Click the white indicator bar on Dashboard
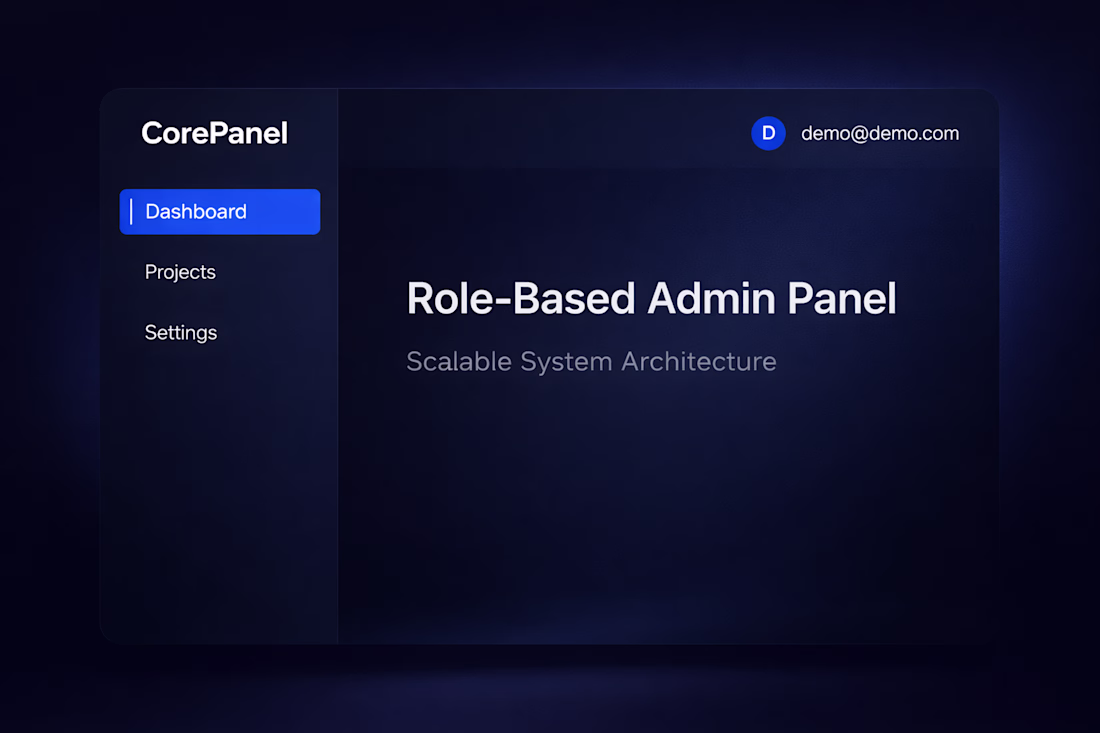Screen dimensions: 1100x733 pyautogui.click(x=131, y=212)
